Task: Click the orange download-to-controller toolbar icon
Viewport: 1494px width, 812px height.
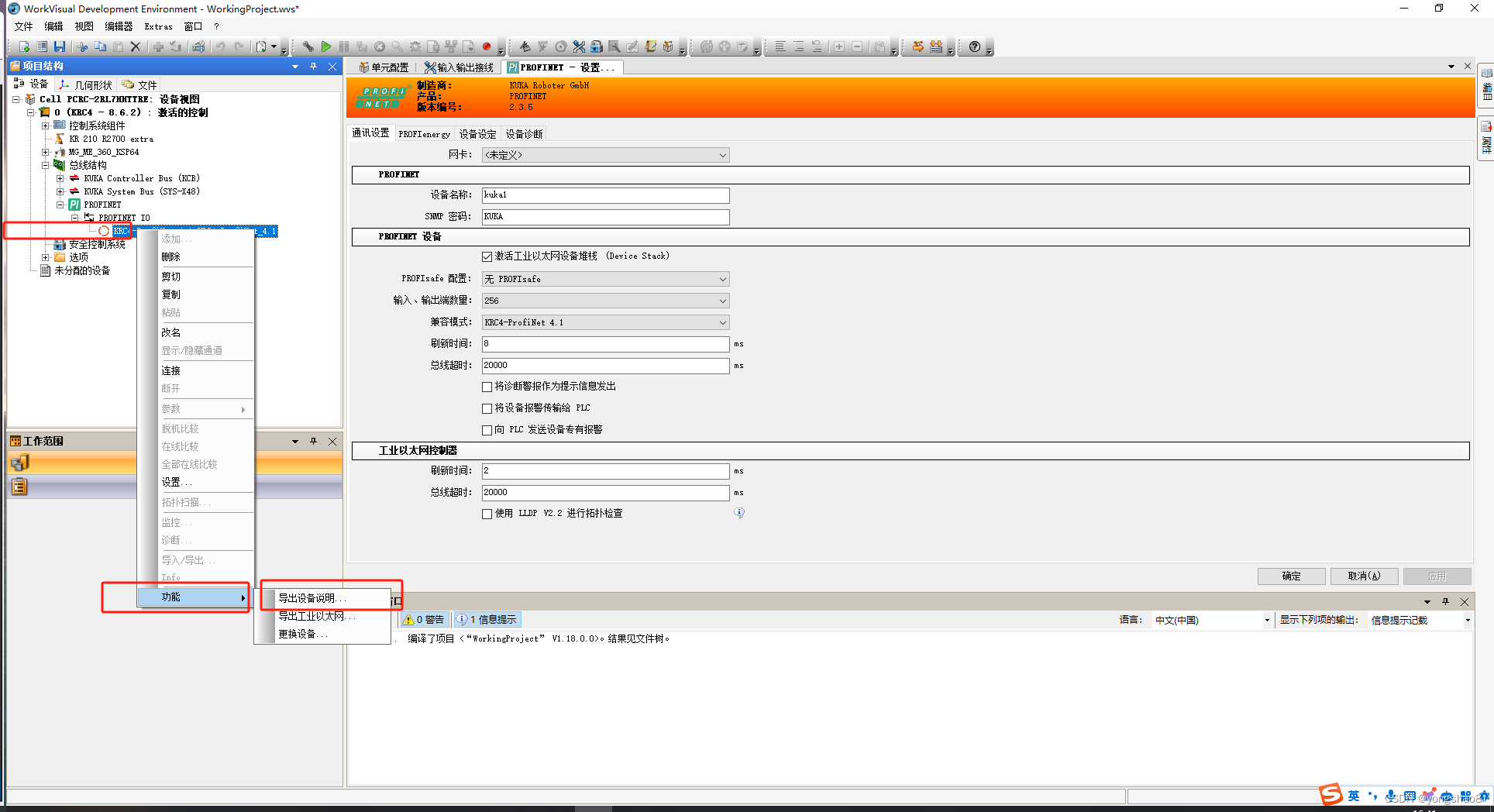Action: 937,46
